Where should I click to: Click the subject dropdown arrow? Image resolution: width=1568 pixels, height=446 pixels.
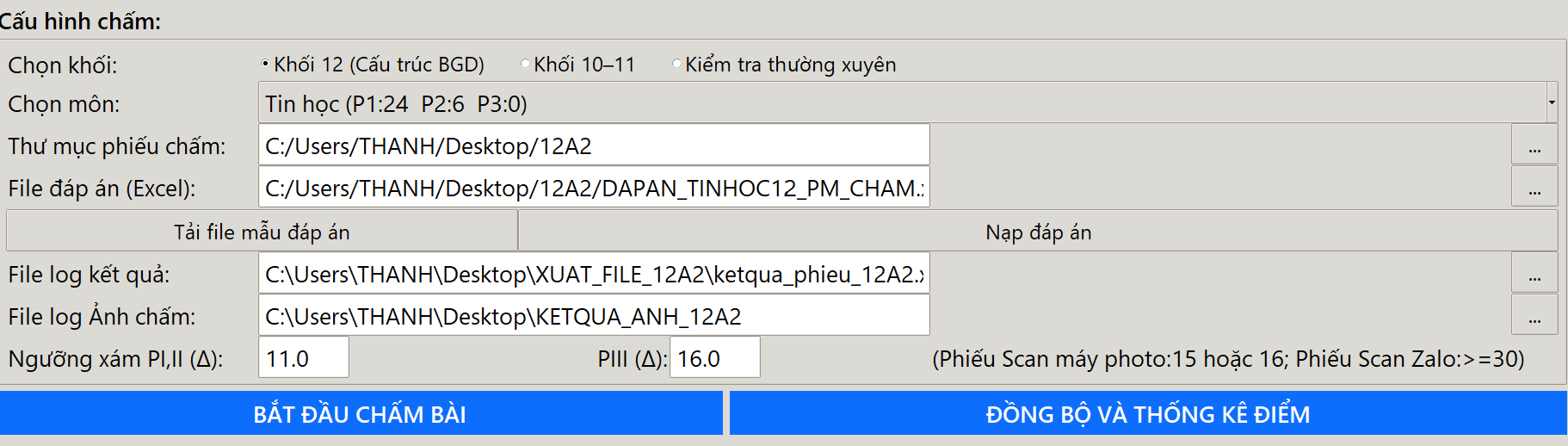[1552, 103]
